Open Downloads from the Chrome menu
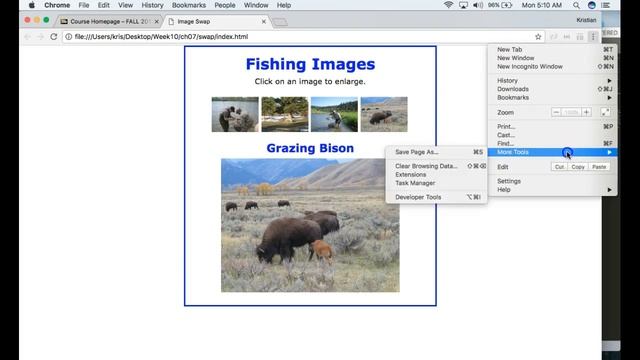The height and width of the screenshot is (360, 640). point(553,89)
